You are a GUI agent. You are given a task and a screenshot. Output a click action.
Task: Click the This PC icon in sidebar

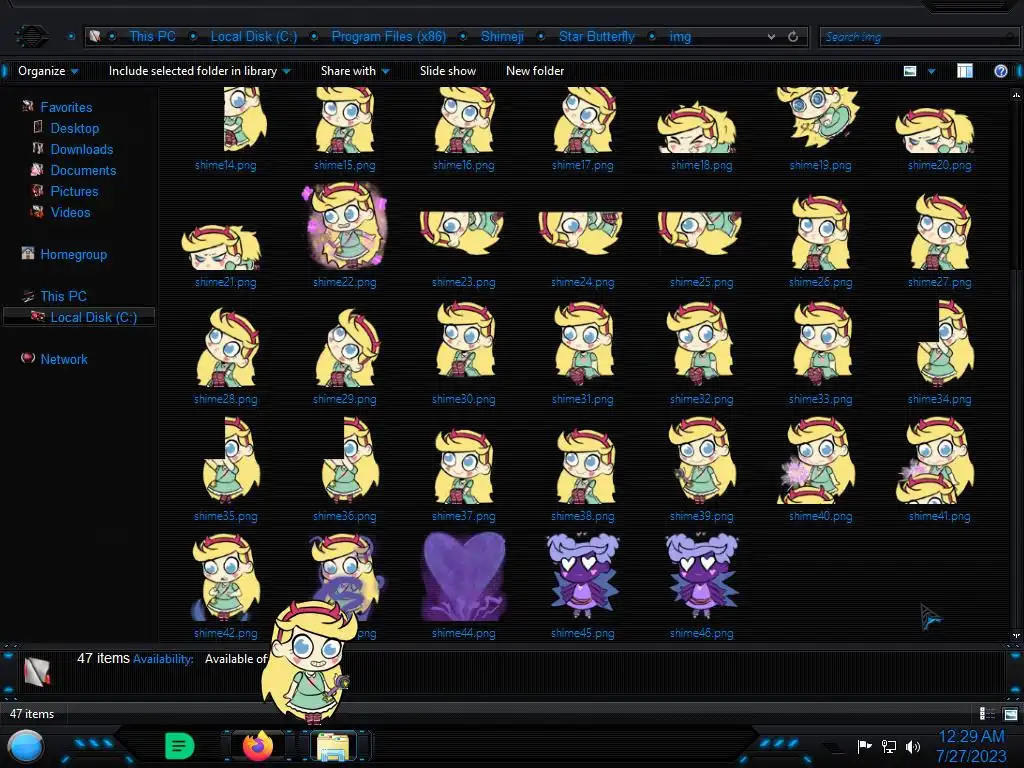(28, 296)
